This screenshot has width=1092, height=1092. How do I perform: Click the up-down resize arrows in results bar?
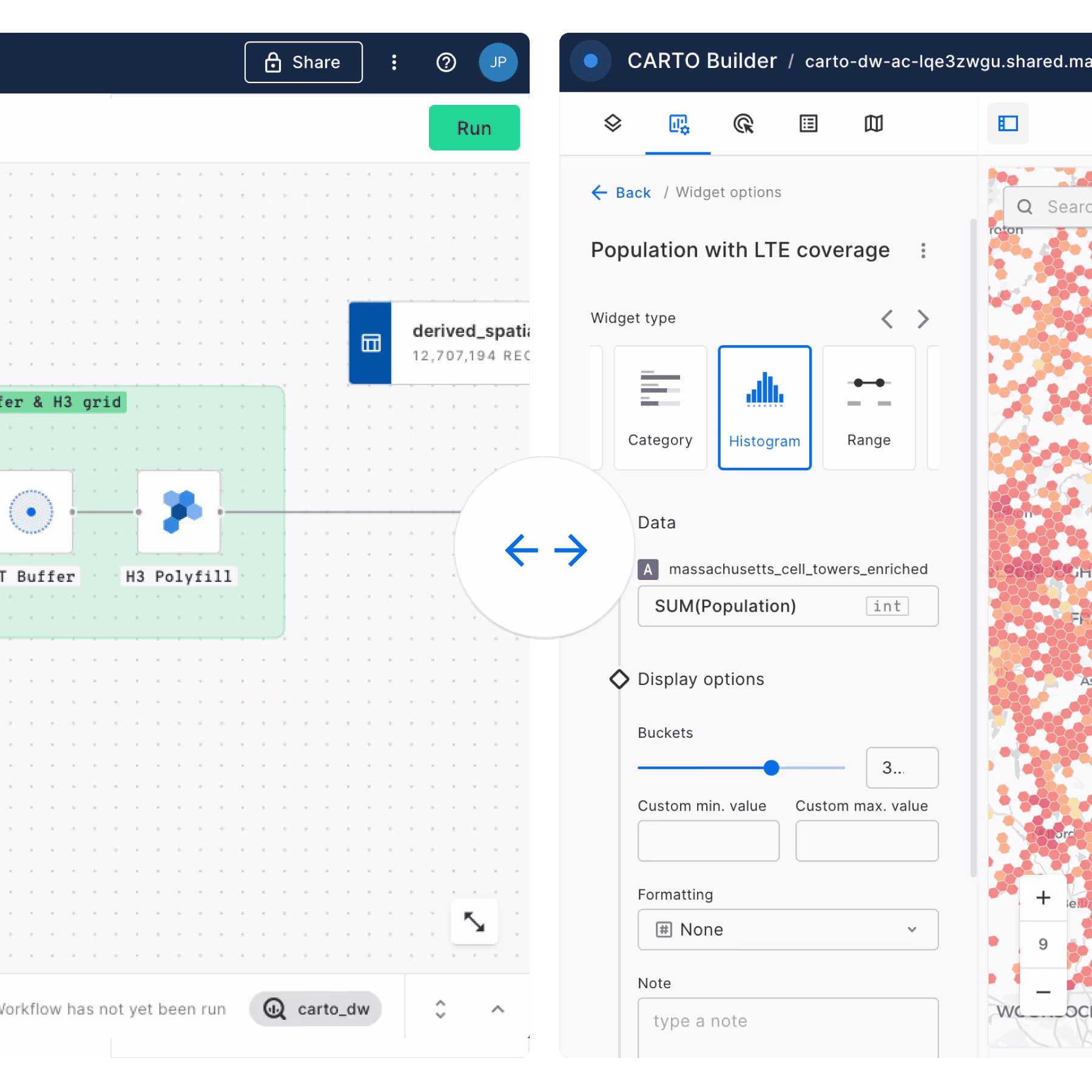pyautogui.click(x=440, y=1009)
